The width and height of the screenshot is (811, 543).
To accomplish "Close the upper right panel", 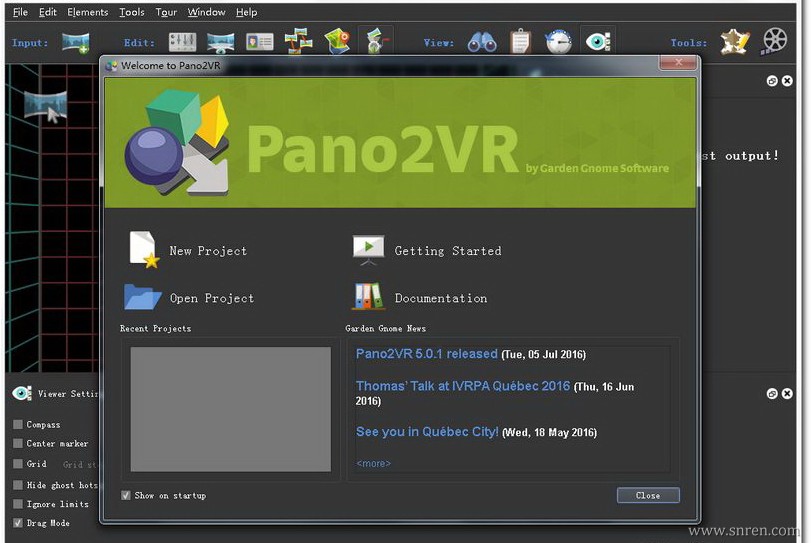I will [x=787, y=81].
